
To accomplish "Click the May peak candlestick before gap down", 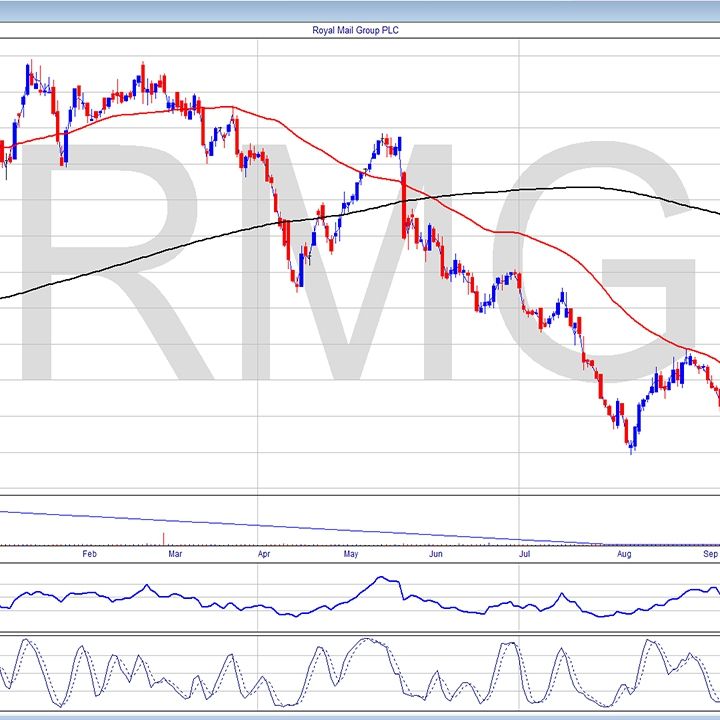I will click(399, 146).
